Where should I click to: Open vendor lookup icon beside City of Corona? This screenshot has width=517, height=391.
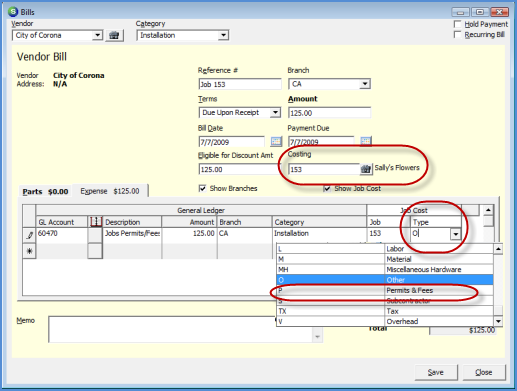click(114, 35)
